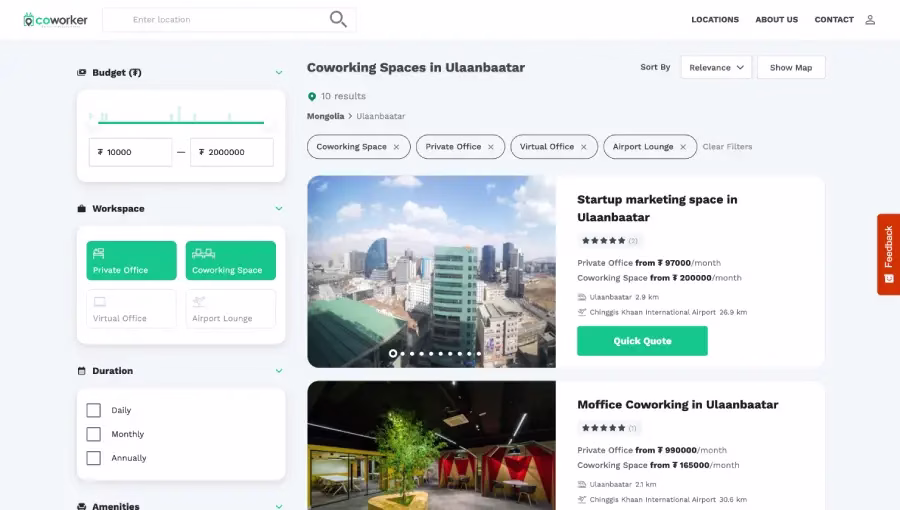Click the Coworker logo
Screen dimensions: 900x510
coord(55,20)
